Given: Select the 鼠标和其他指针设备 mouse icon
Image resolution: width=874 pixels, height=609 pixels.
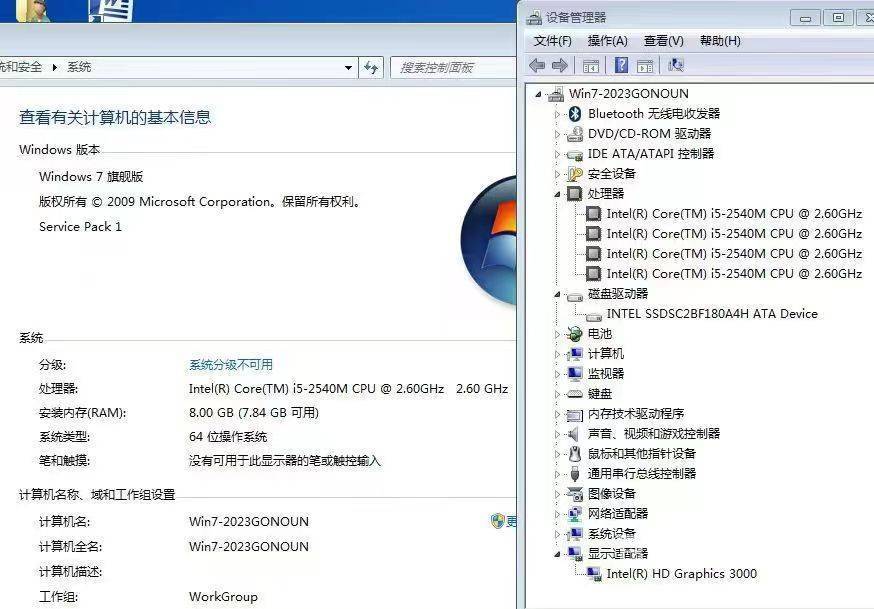Looking at the screenshot, I should (x=575, y=454).
